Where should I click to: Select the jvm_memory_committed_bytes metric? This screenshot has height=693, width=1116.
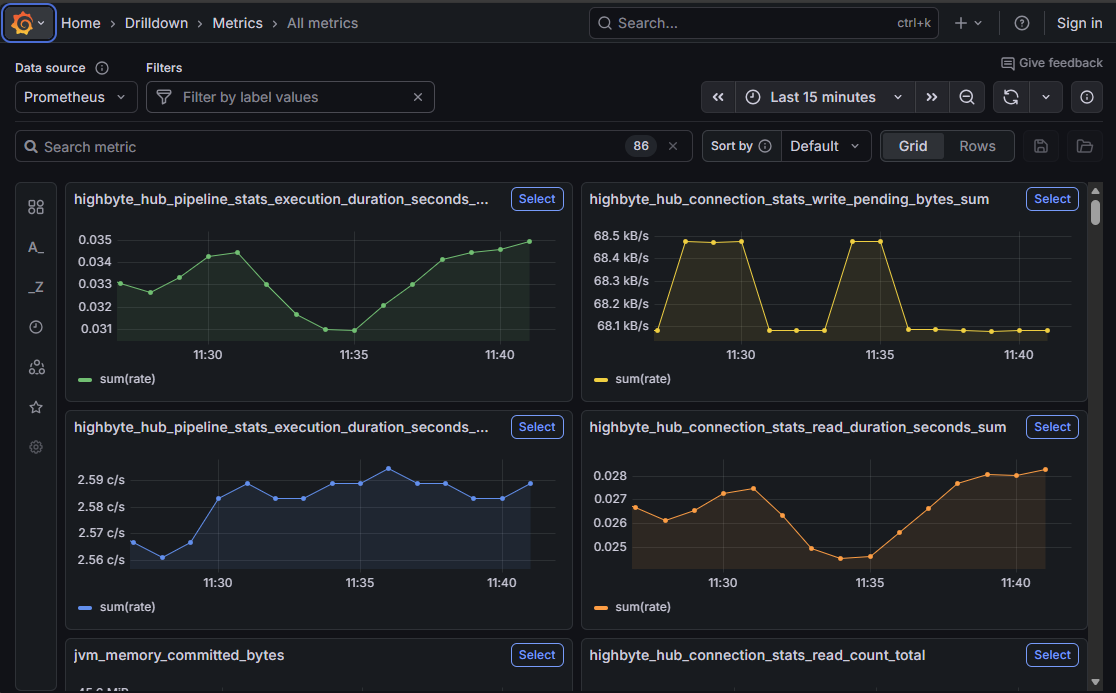[x=536, y=655]
